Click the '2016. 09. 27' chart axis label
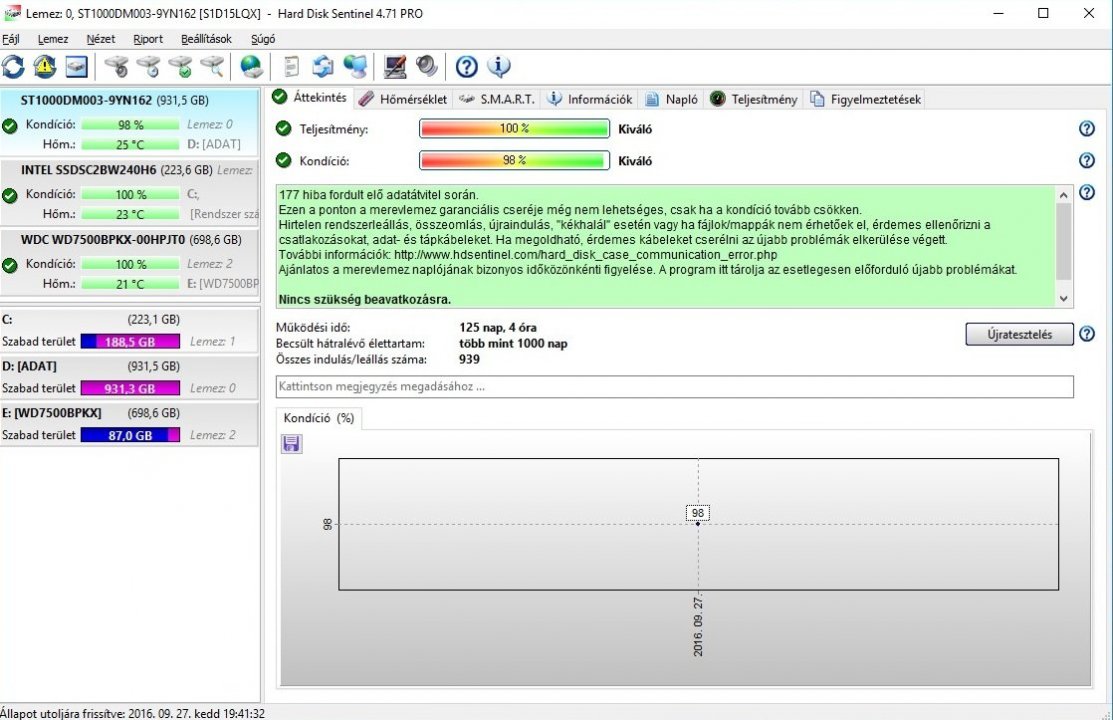Image resolution: width=1113 pixels, height=720 pixels. pyautogui.click(x=698, y=626)
